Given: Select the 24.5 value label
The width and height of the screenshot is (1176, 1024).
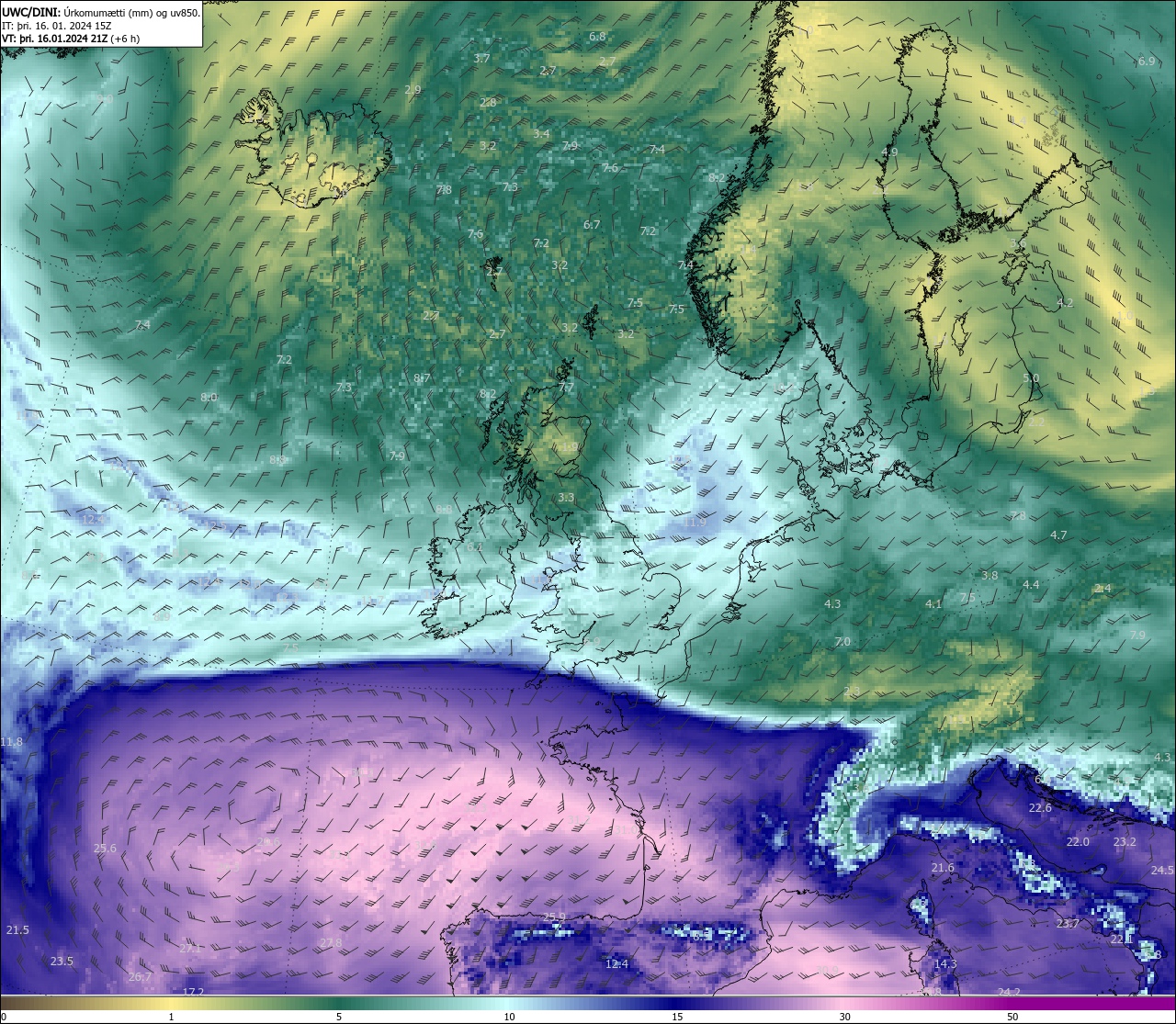Looking at the screenshot, I should [1162, 871].
